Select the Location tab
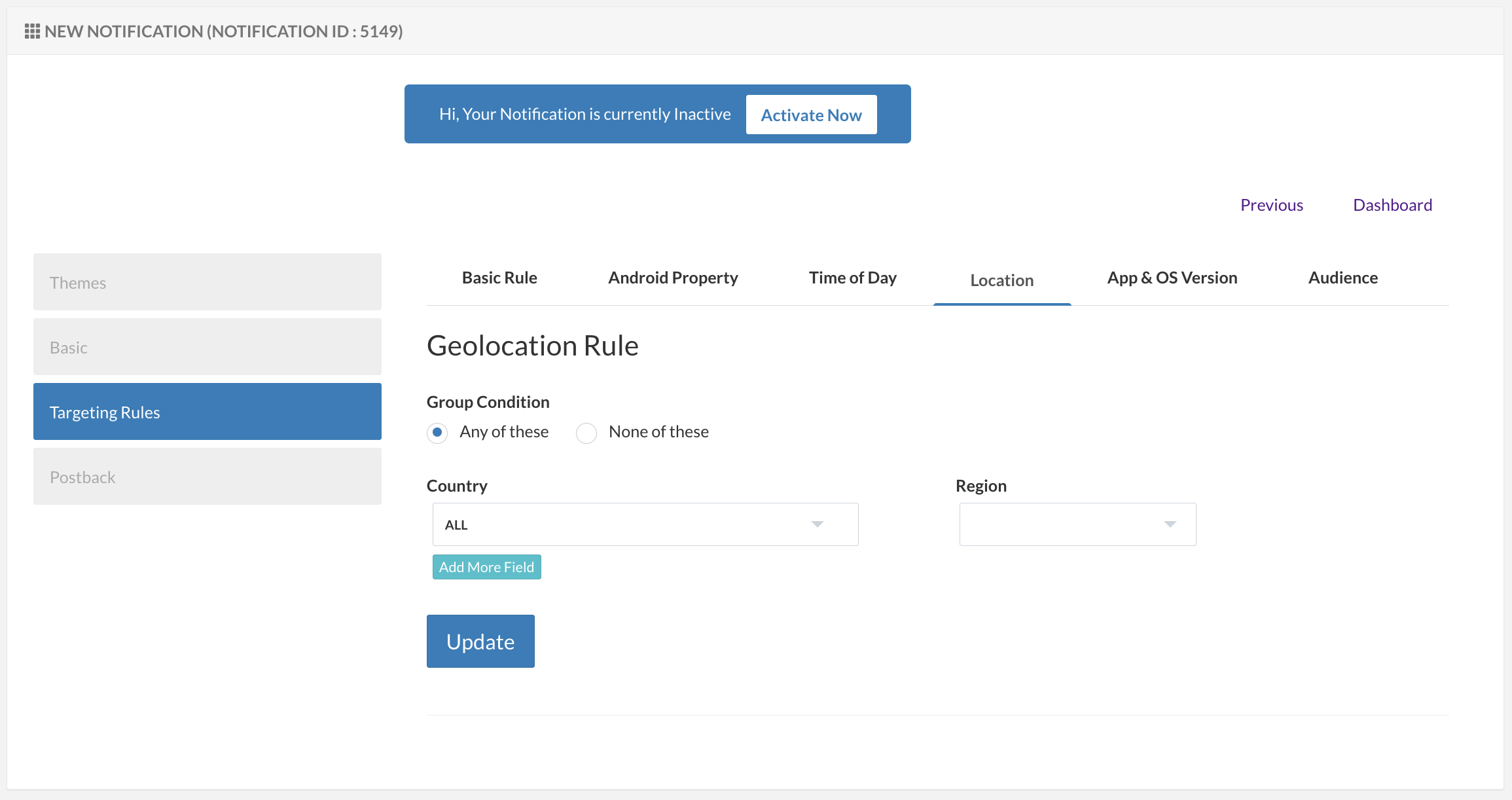The height and width of the screenshot is (800, 1512). click(1001, 281)
